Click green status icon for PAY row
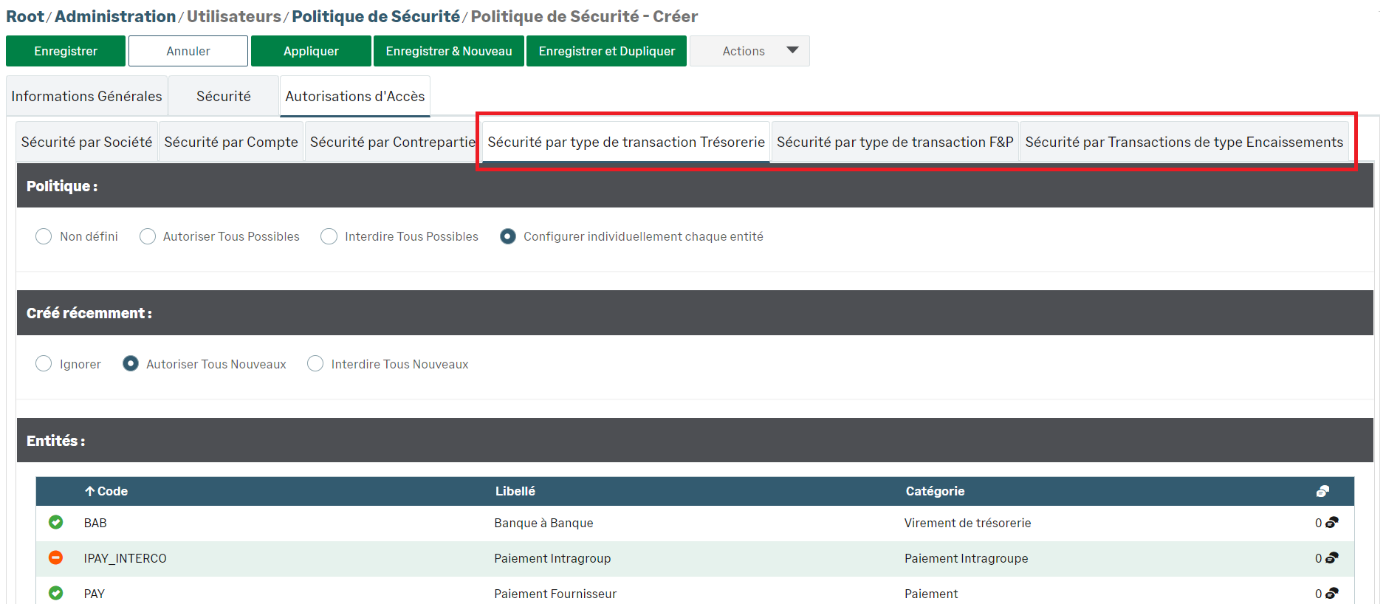 click(x=56, y=593)
